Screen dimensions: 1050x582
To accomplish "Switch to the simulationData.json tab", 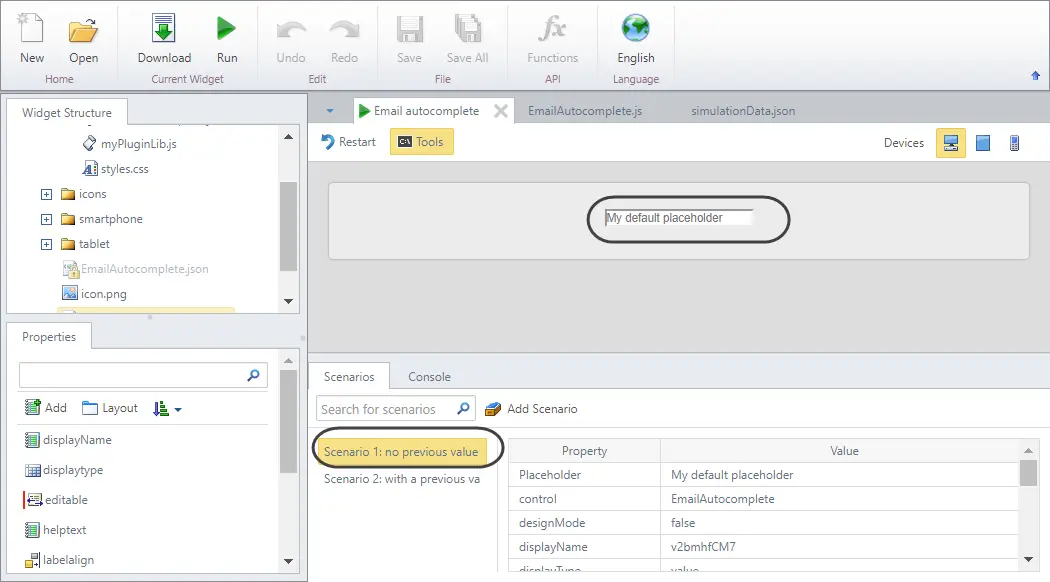I will tap(743, 111).
